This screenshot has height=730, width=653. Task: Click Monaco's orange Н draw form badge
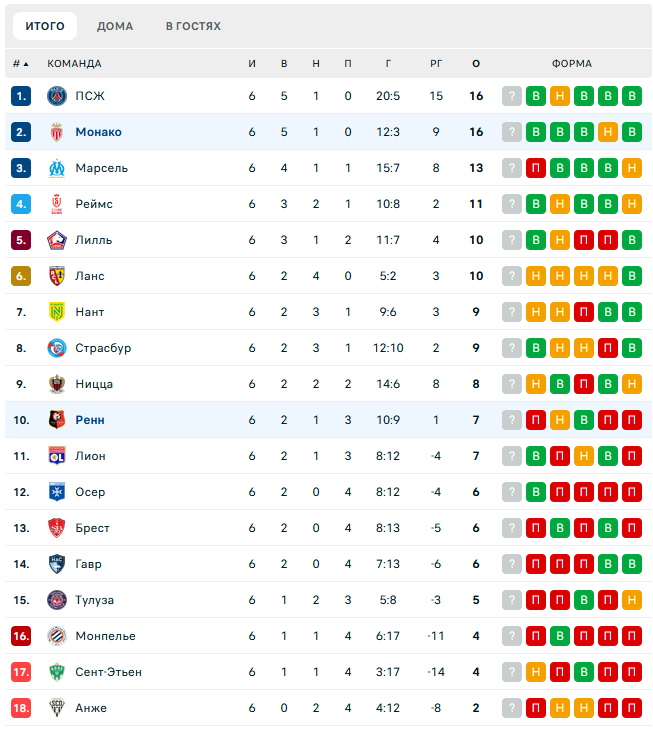tap(607, 132)
